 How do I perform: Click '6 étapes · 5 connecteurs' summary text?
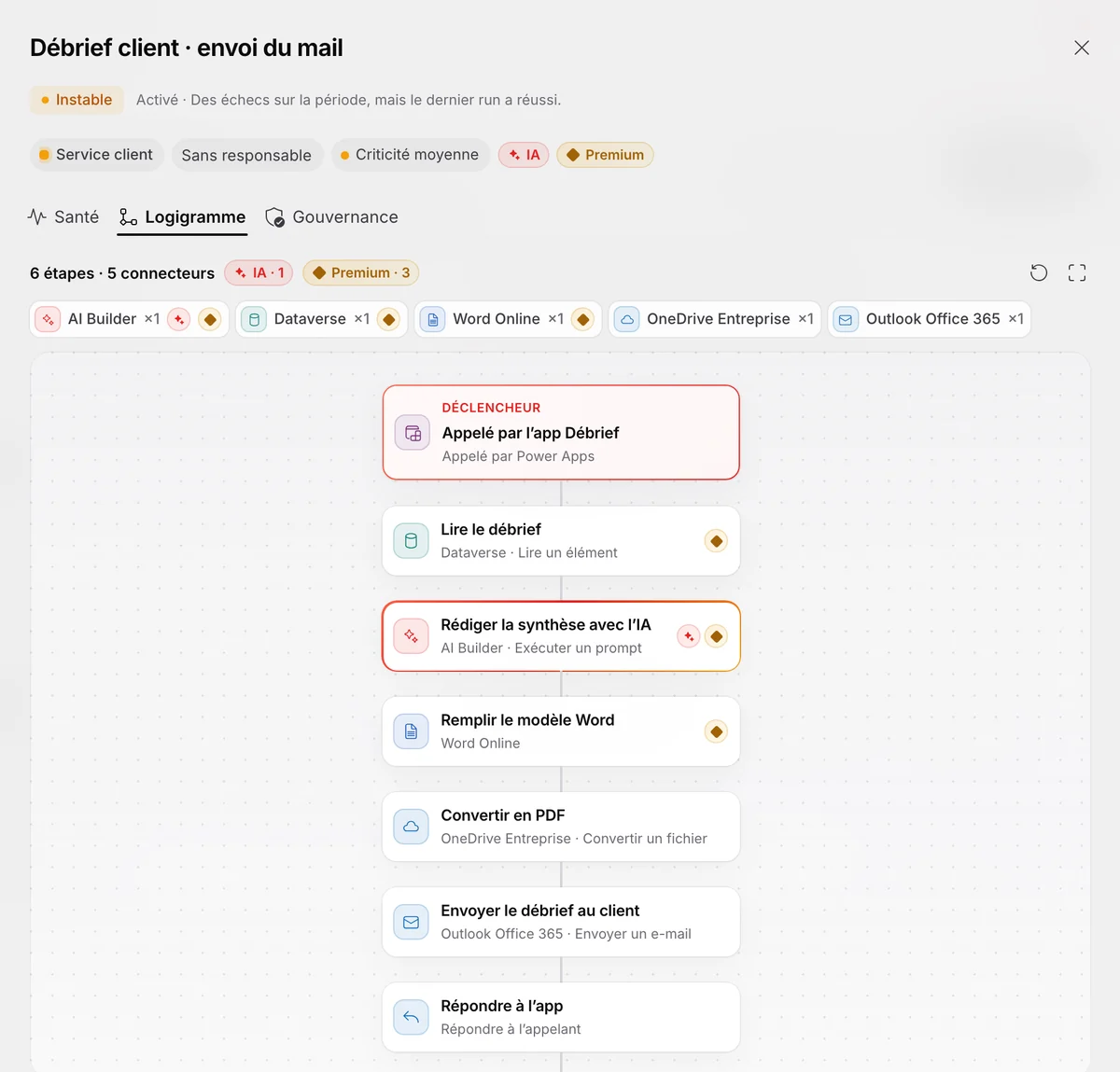coord(122,273)
